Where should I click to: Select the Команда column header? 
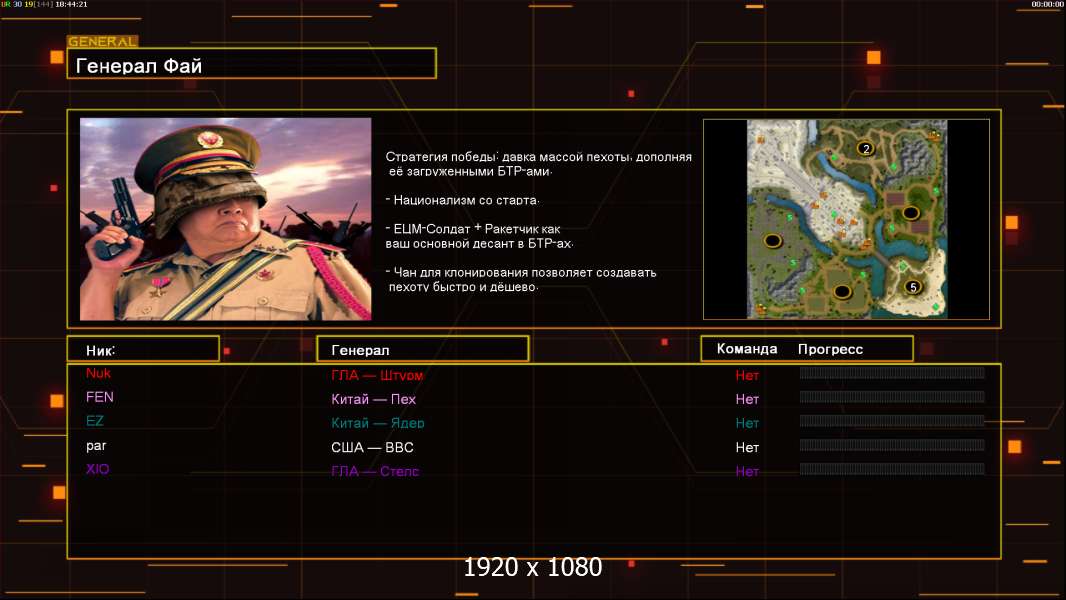[747, 349]
